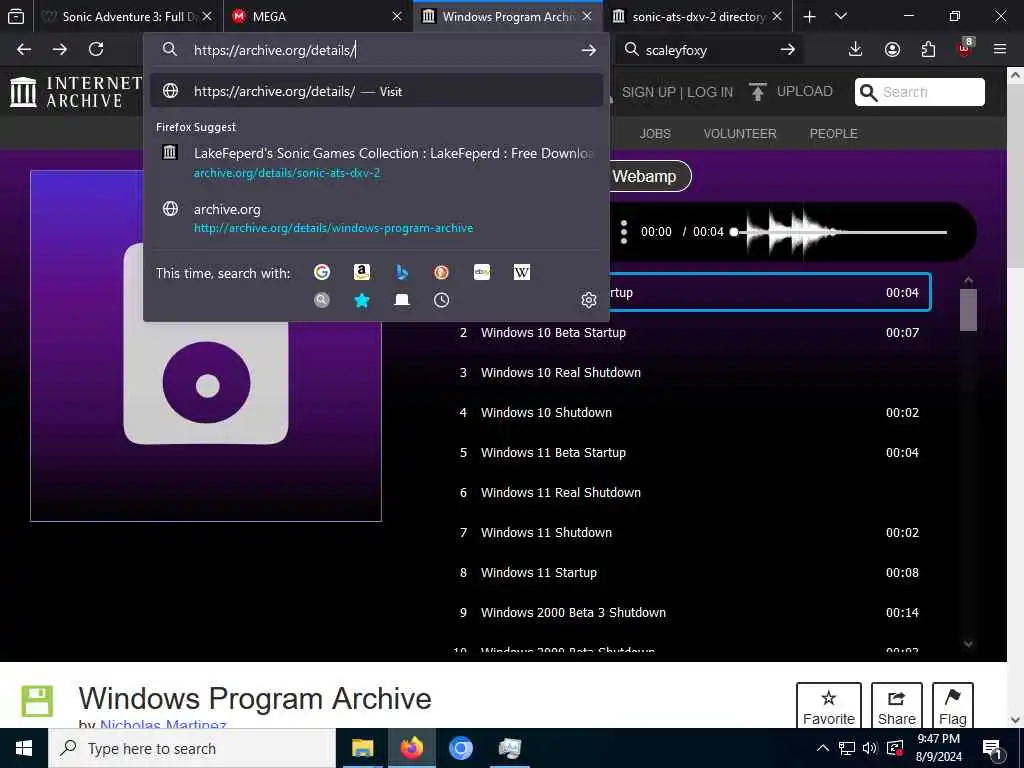Close the Windows Program Archive tab

(x=586, y=16)
